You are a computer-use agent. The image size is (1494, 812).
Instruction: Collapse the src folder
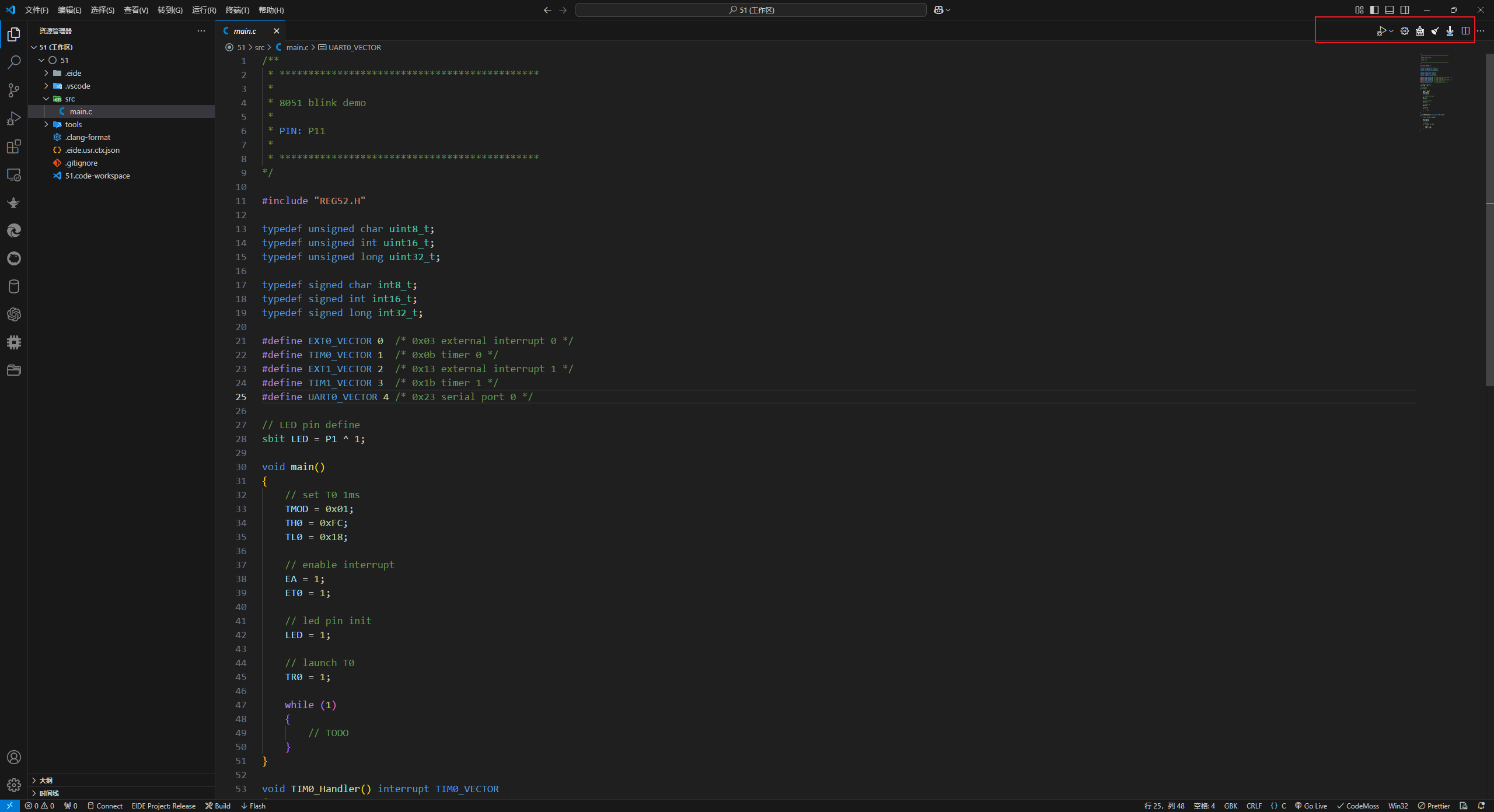(x=46, y=99)
